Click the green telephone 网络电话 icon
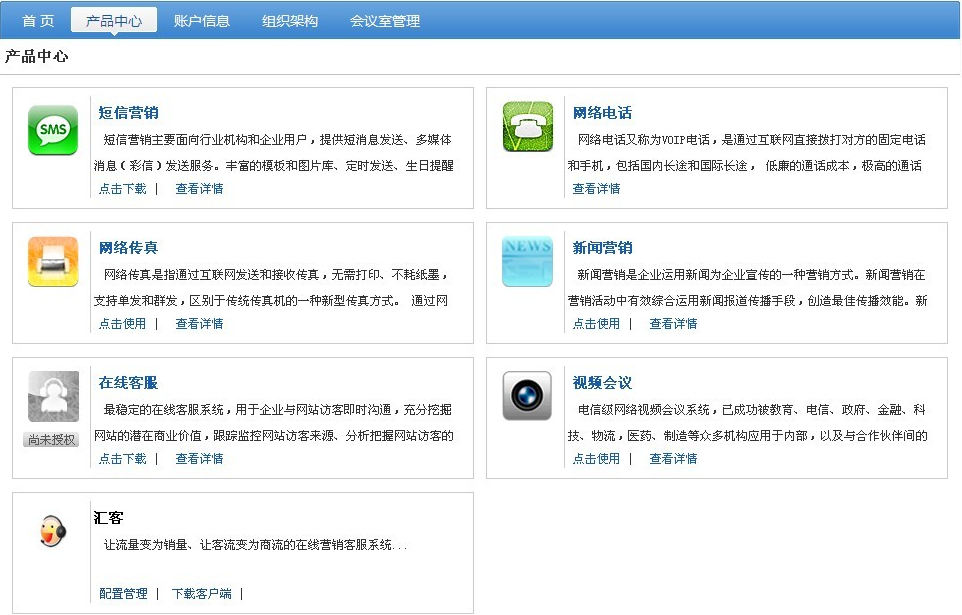962x615 pixels. [x=527, y=127]
